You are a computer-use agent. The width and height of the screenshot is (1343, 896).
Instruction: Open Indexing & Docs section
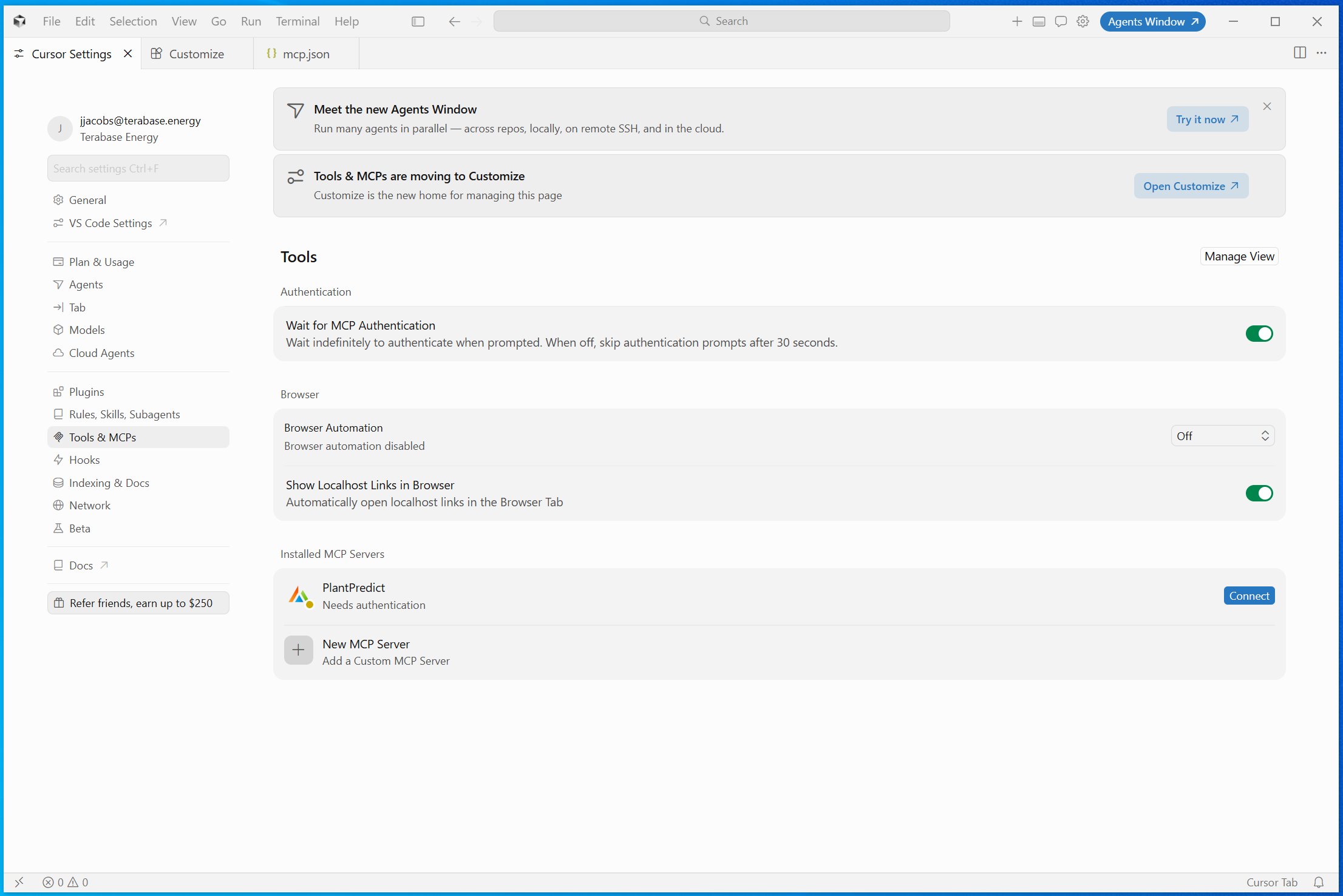pos(138,483)
